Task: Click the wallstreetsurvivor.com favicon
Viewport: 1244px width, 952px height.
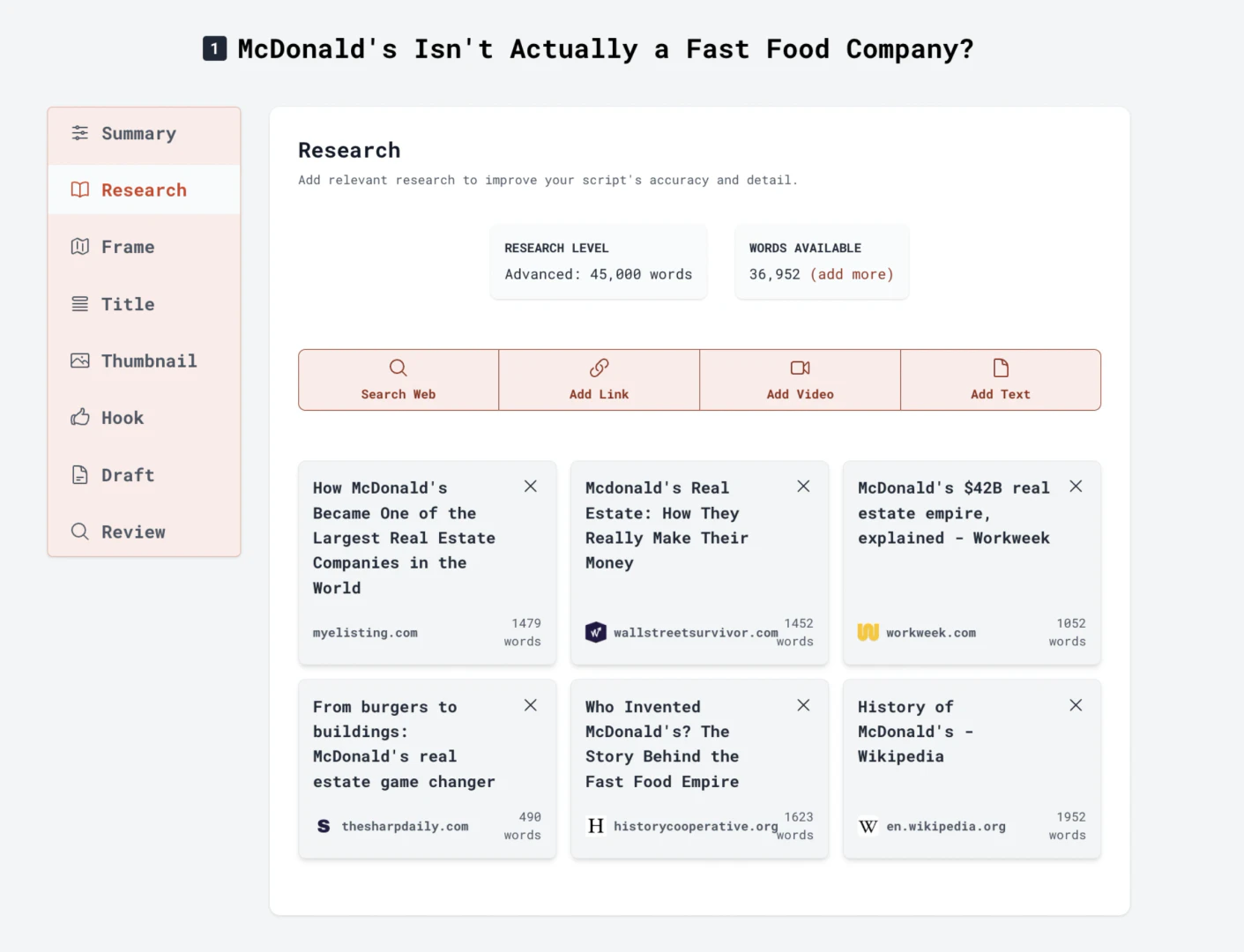Action: (x=596, y=632)
